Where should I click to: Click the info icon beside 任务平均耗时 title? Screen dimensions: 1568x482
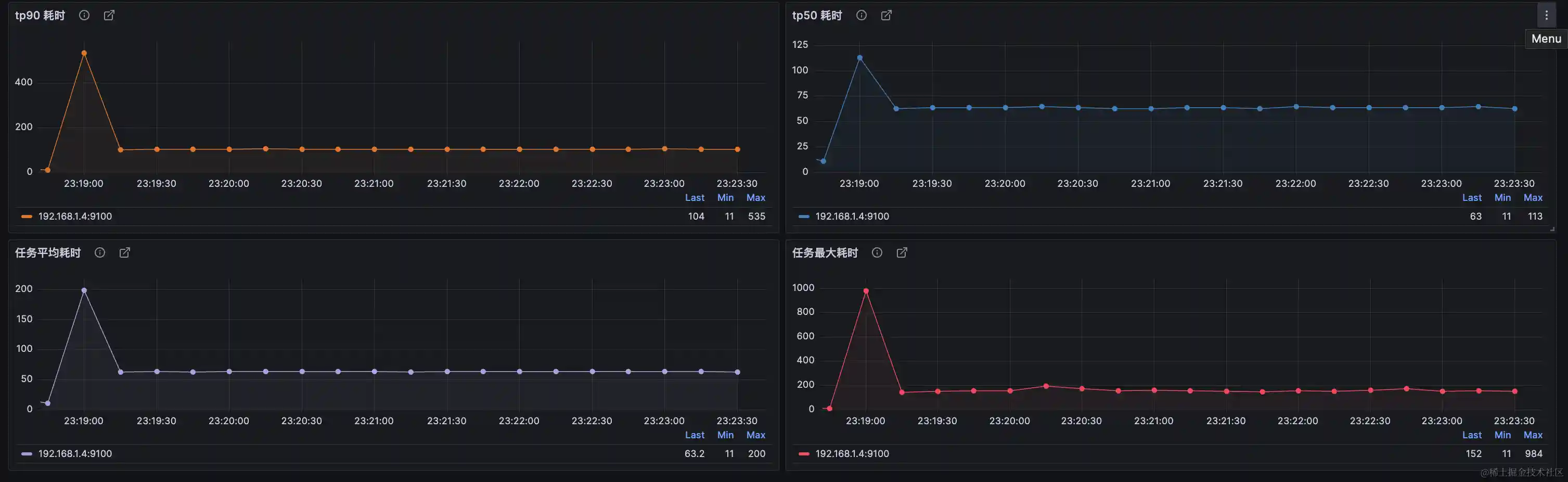click(100, 253)
